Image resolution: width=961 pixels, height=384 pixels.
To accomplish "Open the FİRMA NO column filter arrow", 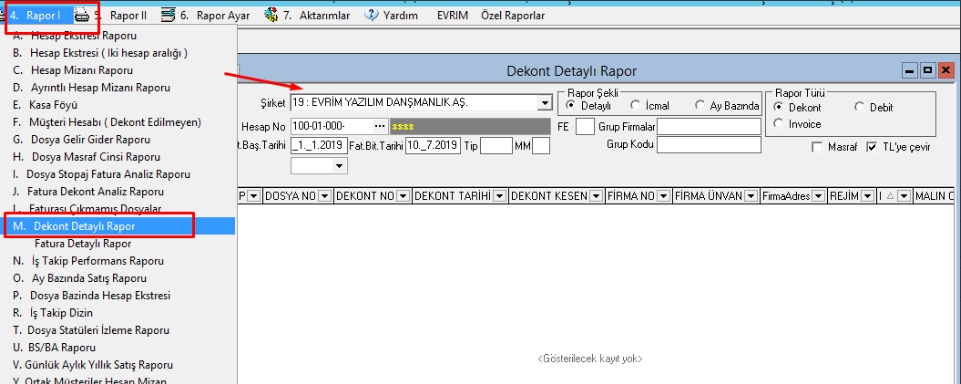I will tap(664, 196).
